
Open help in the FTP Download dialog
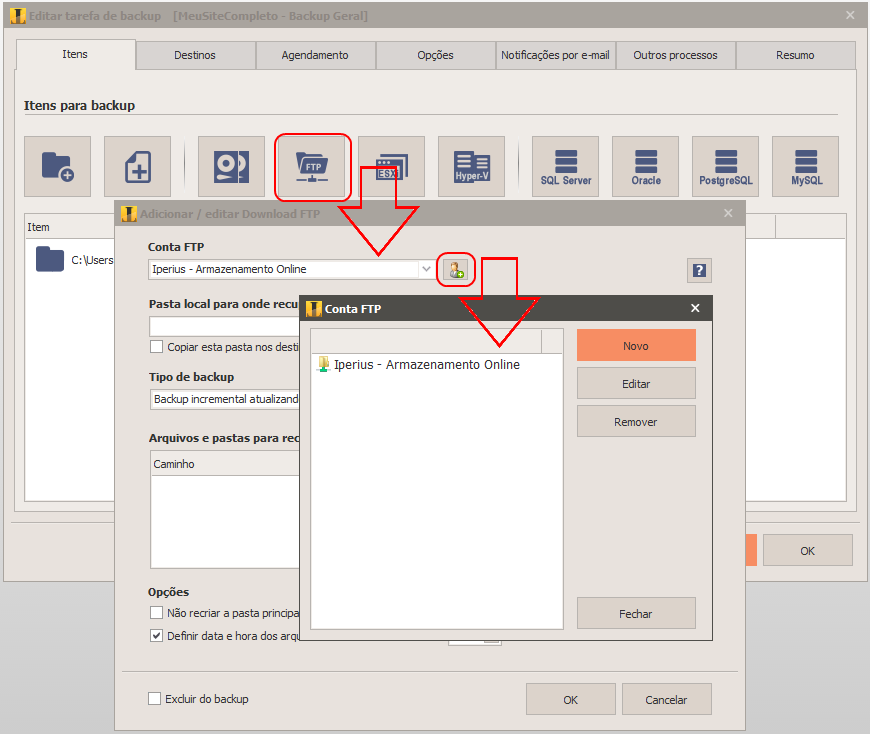(x=699, y=270)
